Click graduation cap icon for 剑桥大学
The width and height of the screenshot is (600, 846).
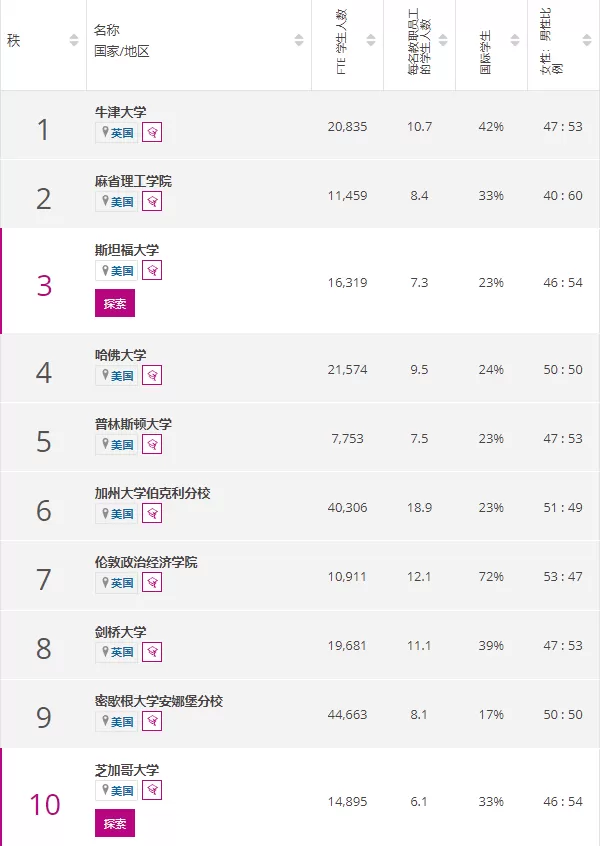[x=152, y=651]
